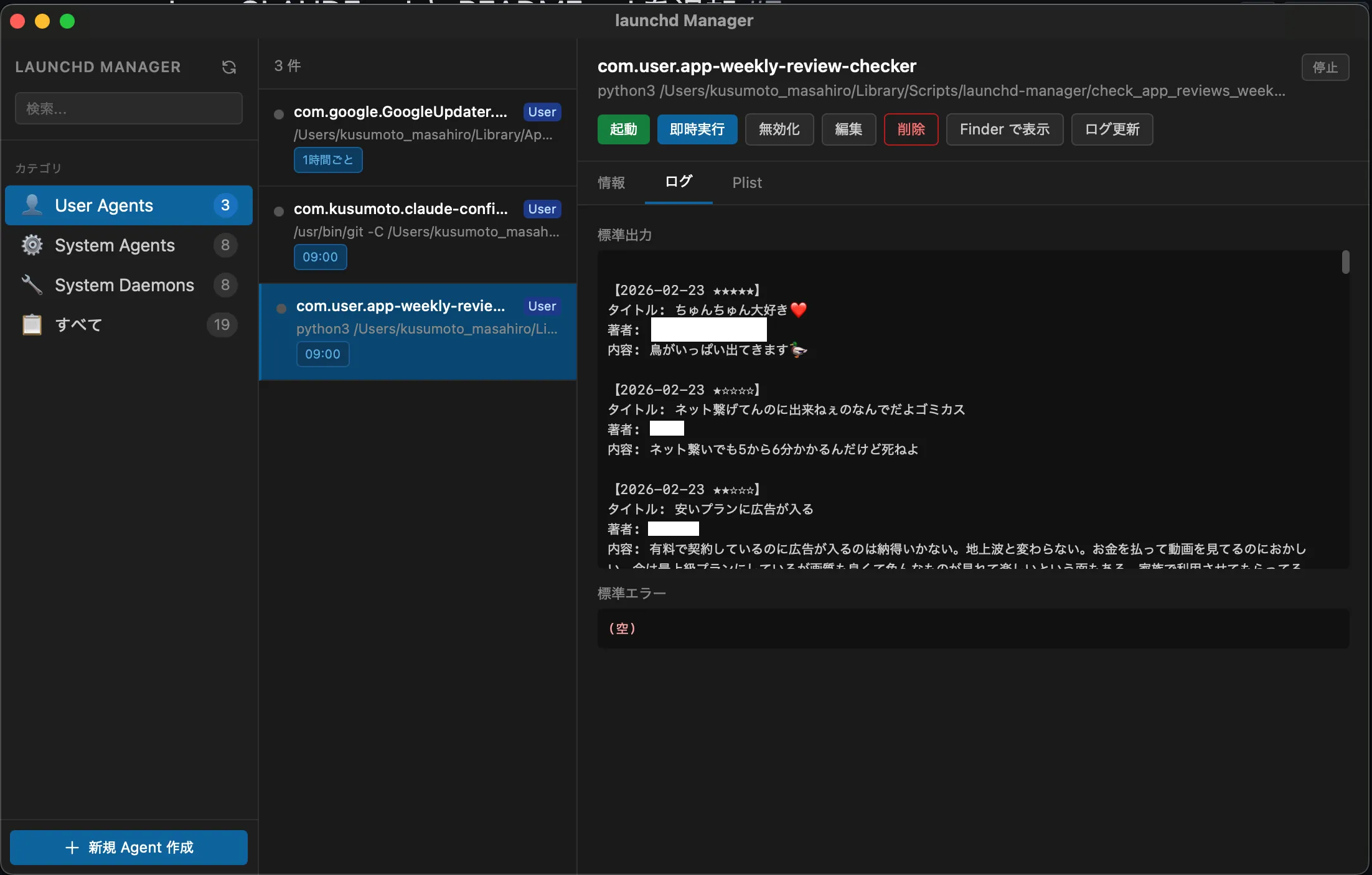Click review title ちゅんちゅん大好き in log

741,310
